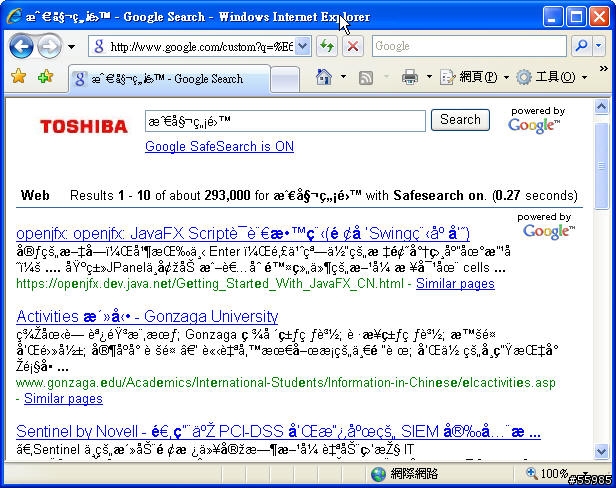
Task: Click the address bar URL field
Action: click(x=194, y=47)
